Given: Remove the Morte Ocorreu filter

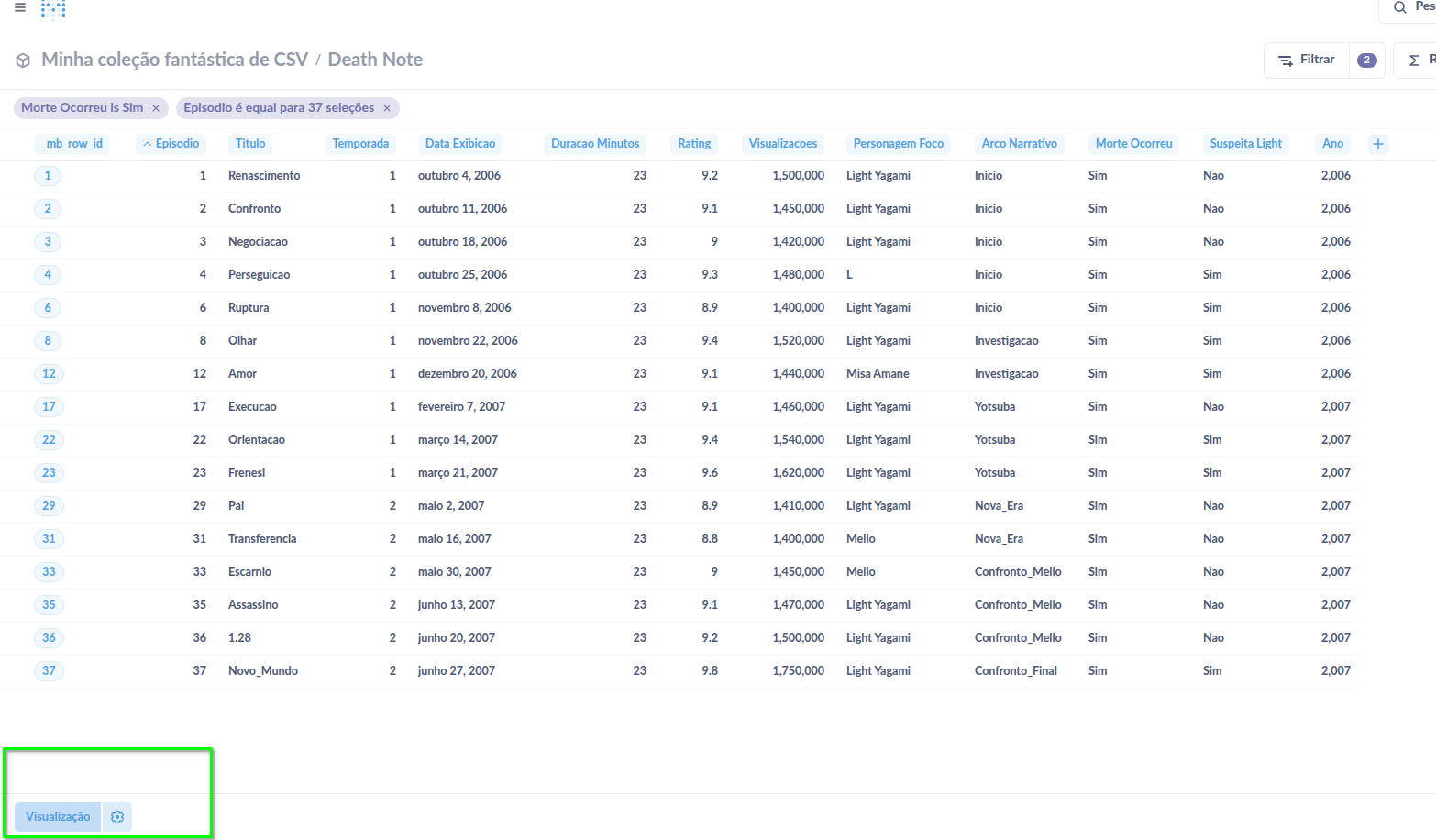Looking at the screenshot, I should coord(156,108).
